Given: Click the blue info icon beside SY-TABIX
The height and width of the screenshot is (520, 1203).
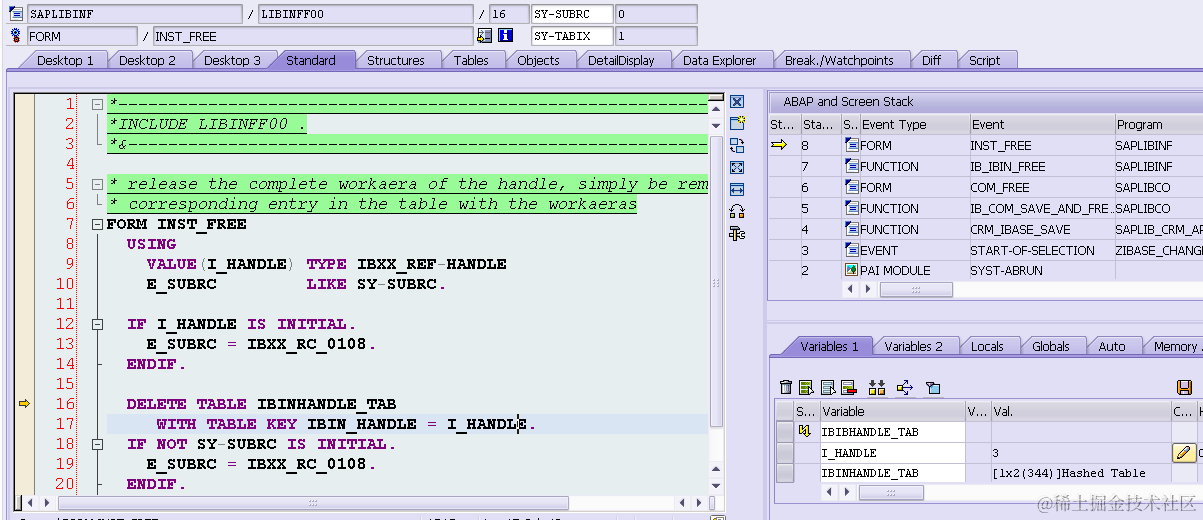Looking at the screenshot, I should pyautogui.click(x=506, y=36).
